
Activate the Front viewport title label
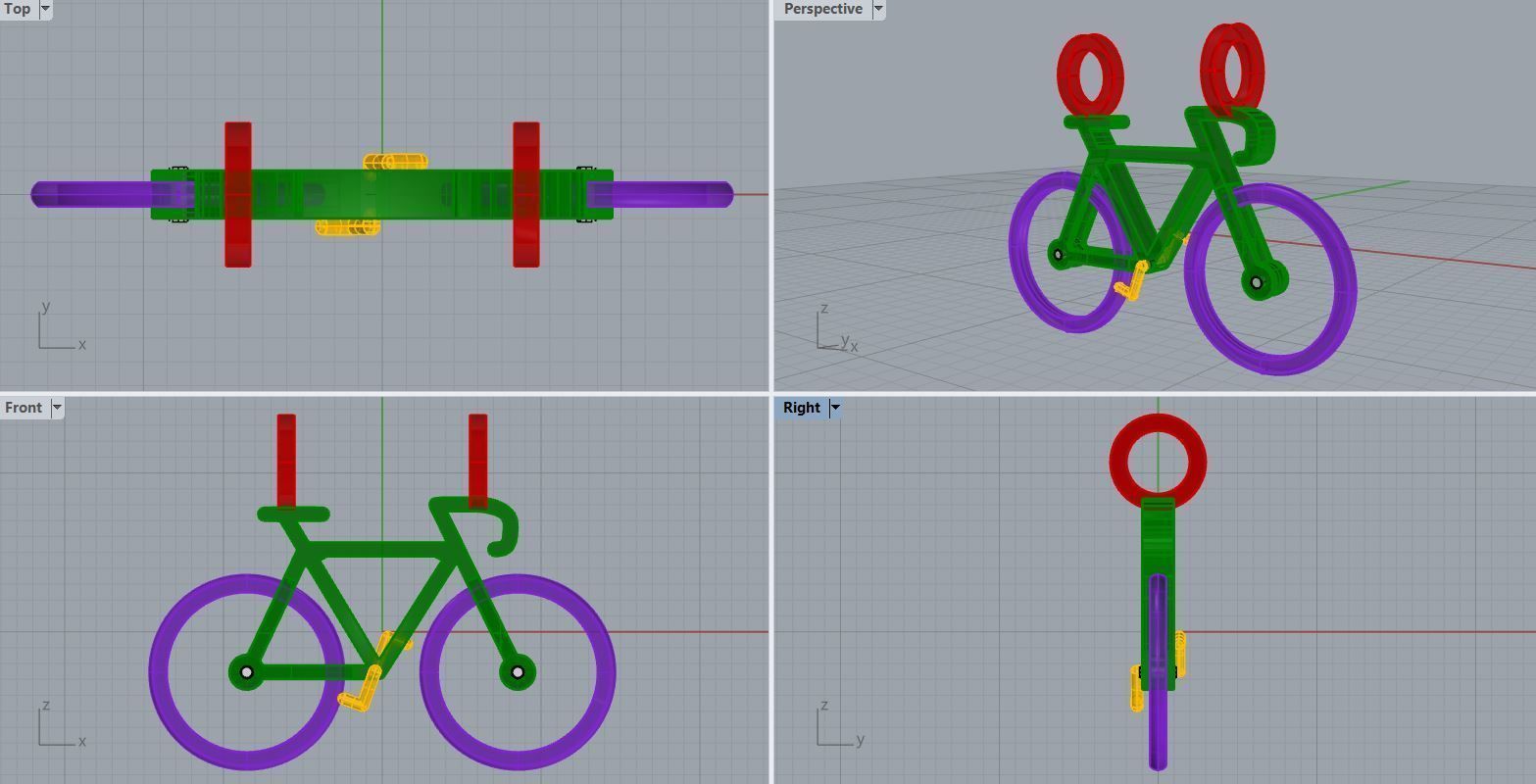(x=24, y=408)
